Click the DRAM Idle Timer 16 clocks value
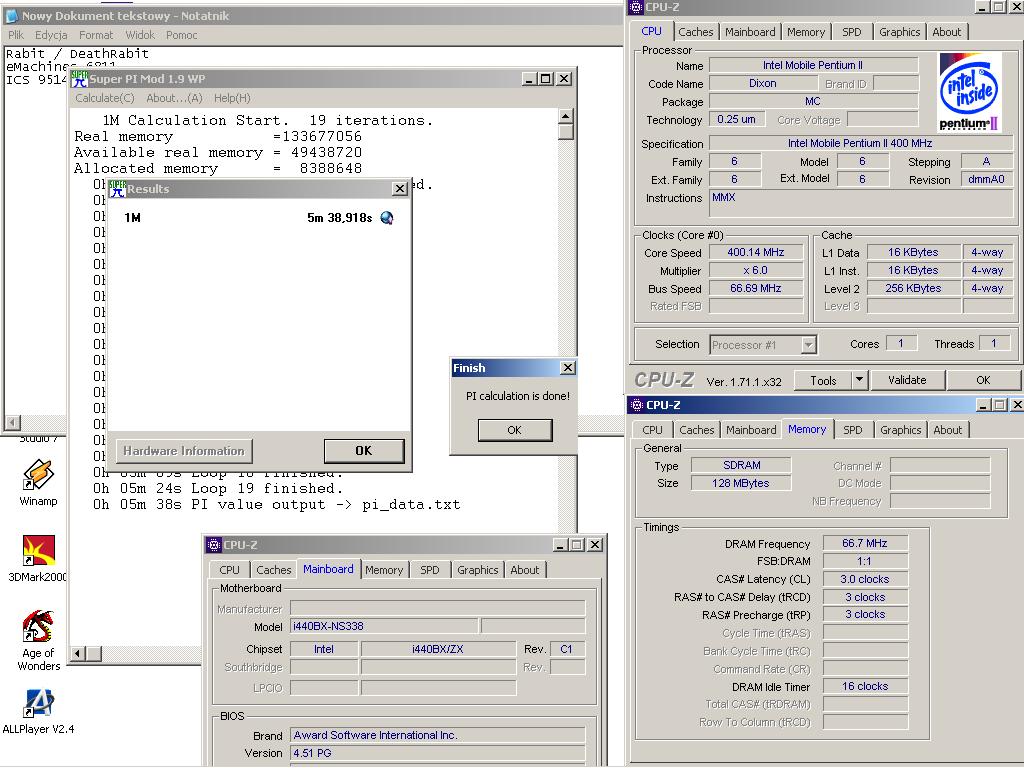Screen dimensions: 1024x768 point(865,686)
